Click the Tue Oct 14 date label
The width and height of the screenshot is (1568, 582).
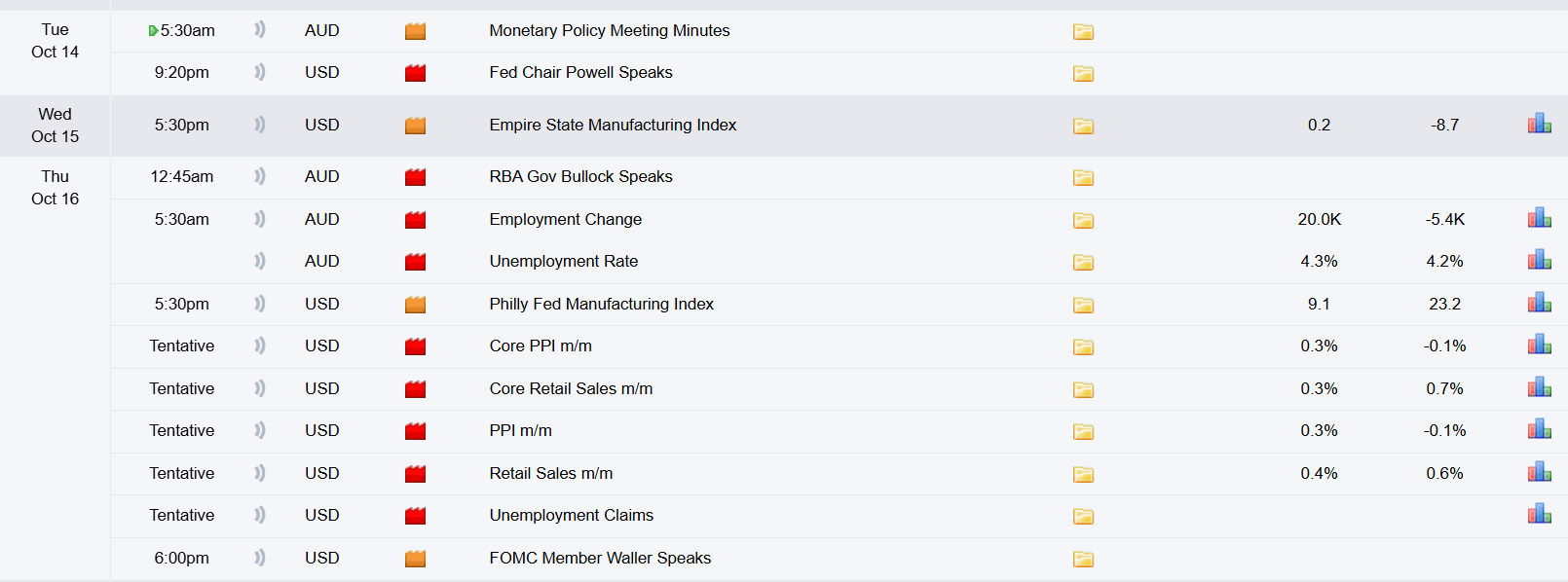pos(55,41)
